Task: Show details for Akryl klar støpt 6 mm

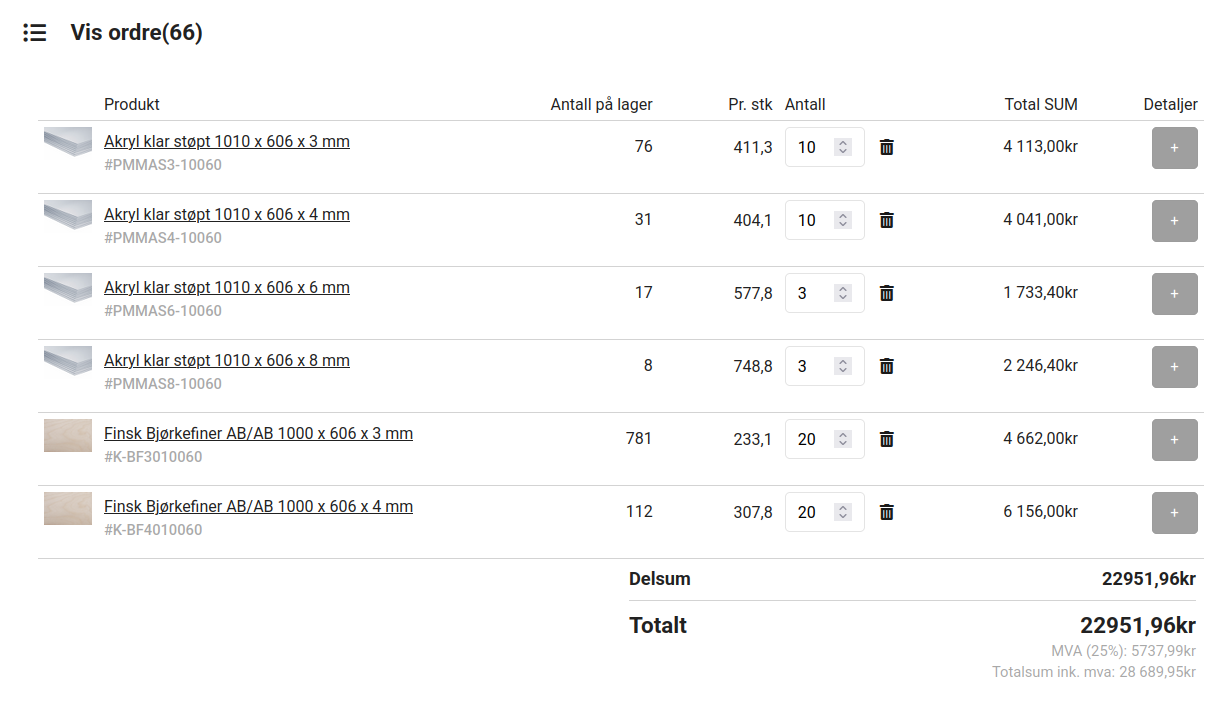Action: click(x=1174, y=294)
